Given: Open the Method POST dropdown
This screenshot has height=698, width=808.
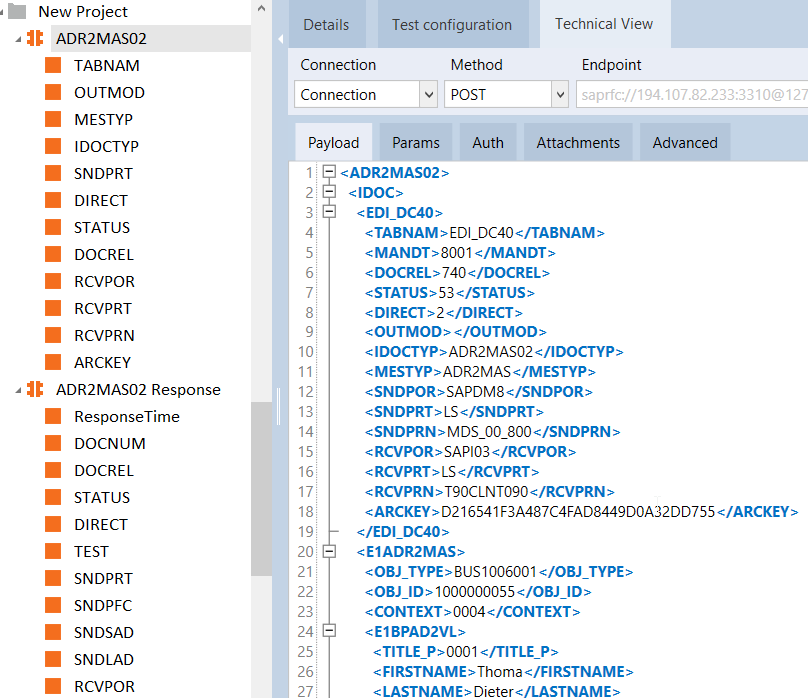Looking at the screenshot, I should [x=559, y=95].
